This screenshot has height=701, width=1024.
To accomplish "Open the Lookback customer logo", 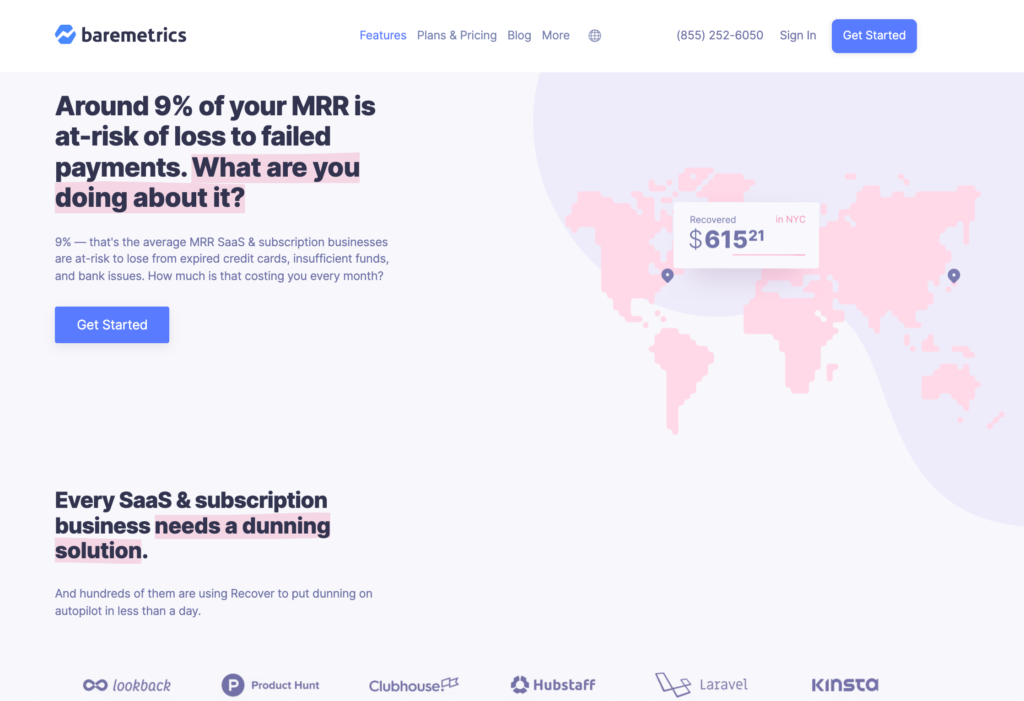I will click(127, 685).
